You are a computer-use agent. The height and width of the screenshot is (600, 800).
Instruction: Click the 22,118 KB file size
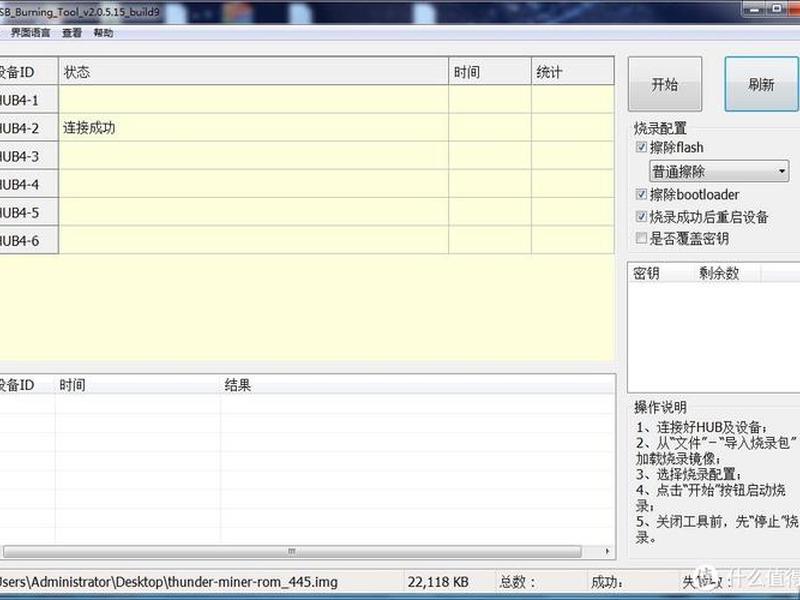438,582
